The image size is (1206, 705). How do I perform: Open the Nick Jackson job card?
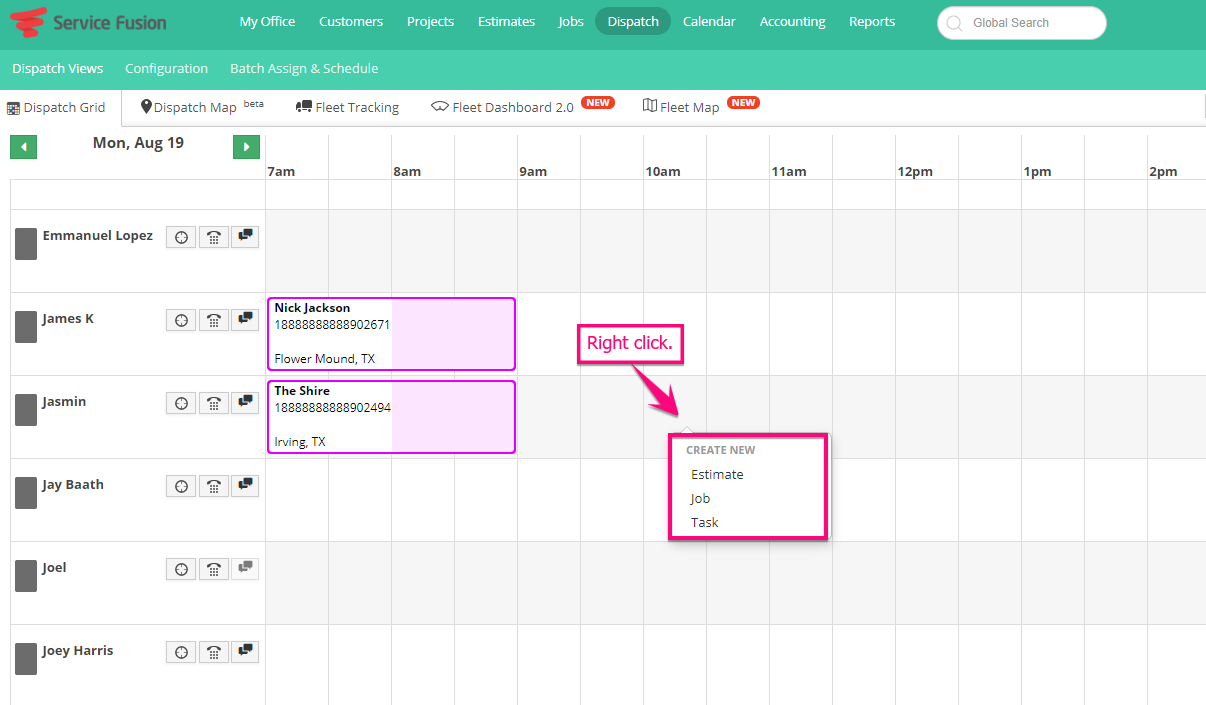pyautogui.click(x=390, y=334)
